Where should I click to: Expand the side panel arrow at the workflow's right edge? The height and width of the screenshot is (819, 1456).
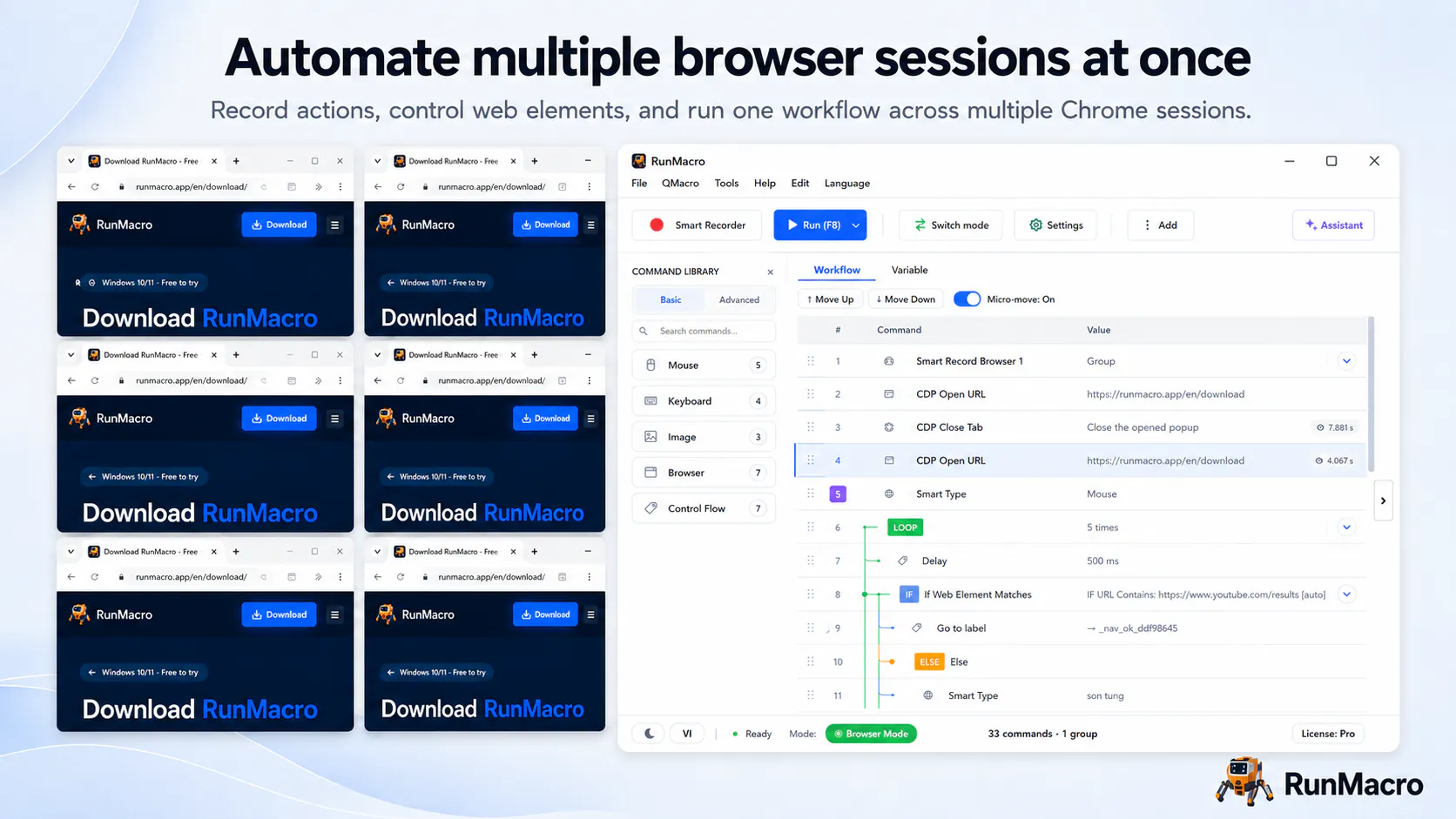click(1383, 500)
